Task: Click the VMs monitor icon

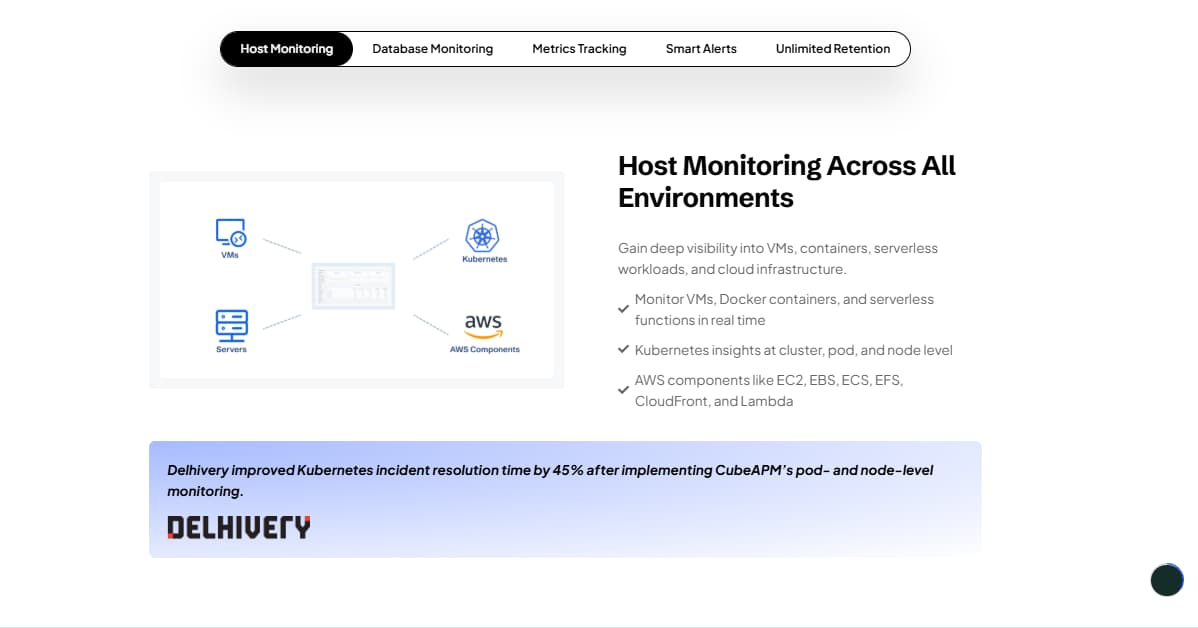Action: point(231,233)
